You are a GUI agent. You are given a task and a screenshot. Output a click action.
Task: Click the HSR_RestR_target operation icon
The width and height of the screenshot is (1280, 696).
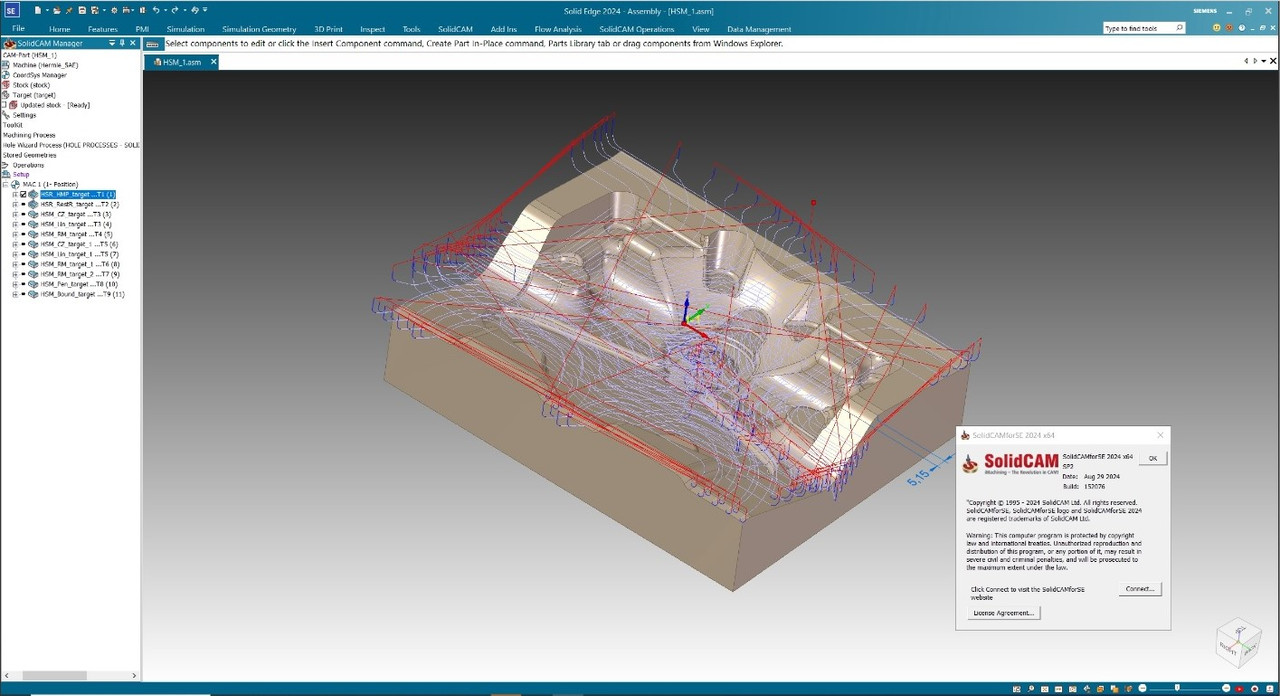point(33,204)
